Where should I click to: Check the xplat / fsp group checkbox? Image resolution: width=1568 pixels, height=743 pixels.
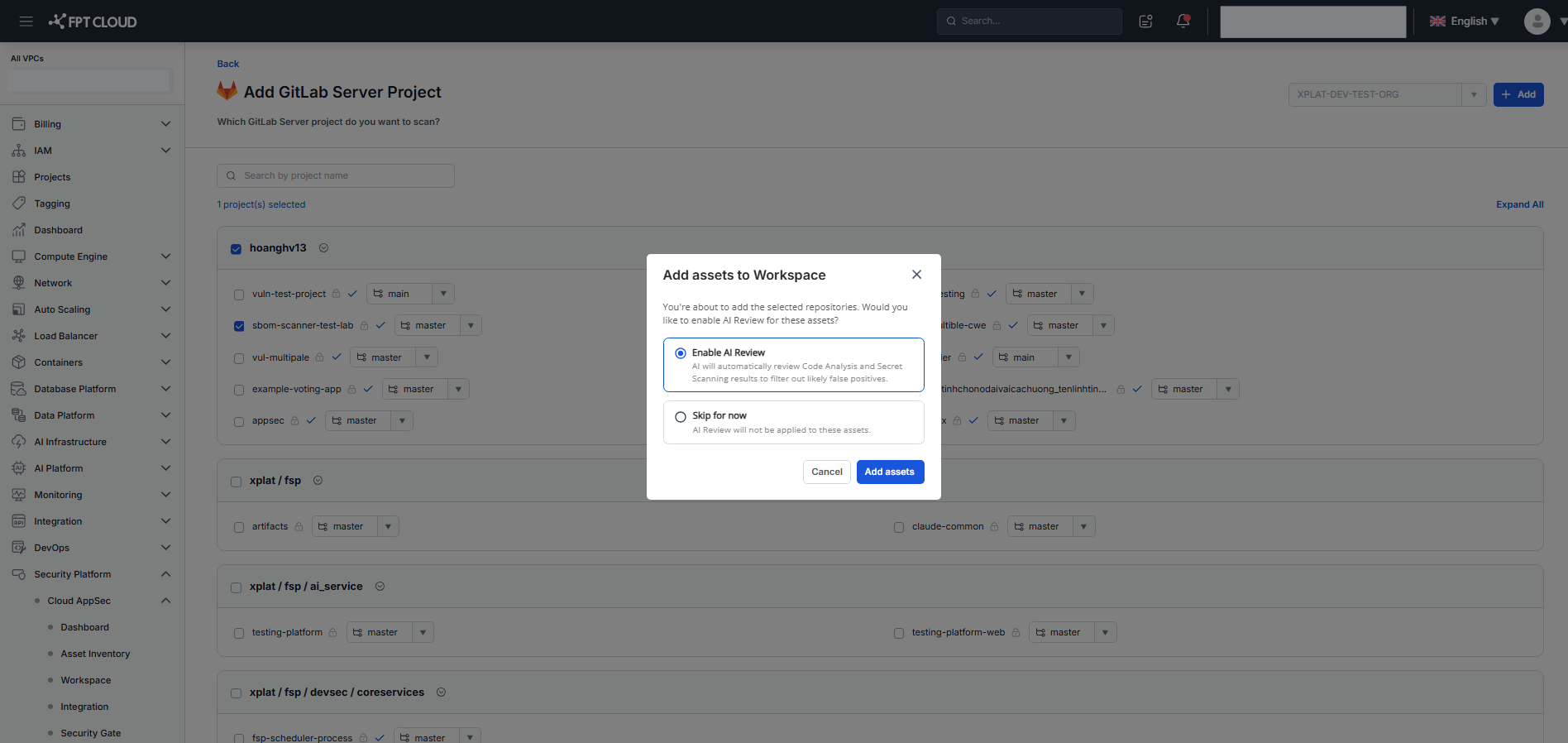(236, 482)
